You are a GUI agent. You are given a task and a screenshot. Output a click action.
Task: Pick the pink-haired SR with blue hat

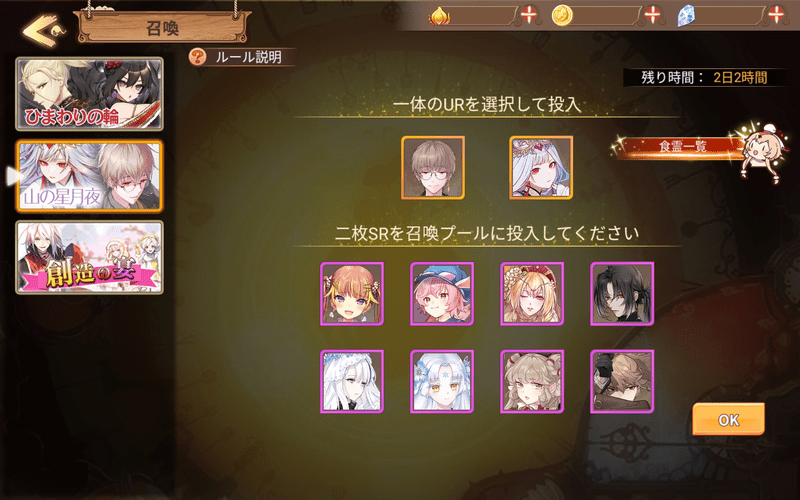click(442, 294)
